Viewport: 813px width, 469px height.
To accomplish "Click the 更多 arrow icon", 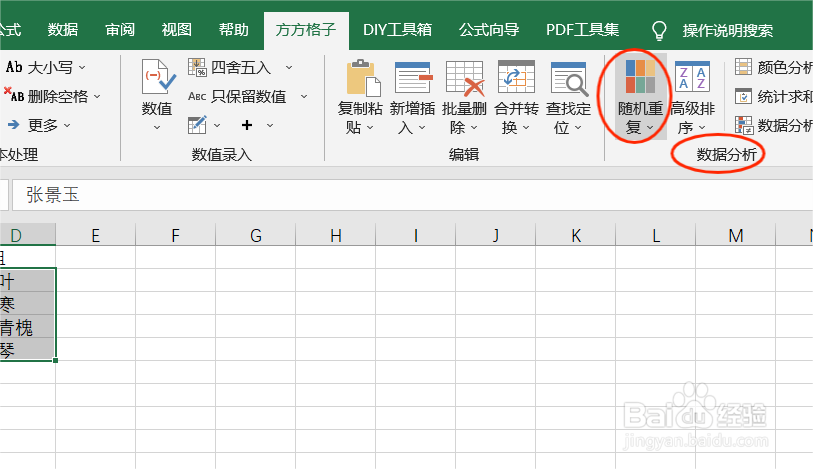I will point(13,124).
